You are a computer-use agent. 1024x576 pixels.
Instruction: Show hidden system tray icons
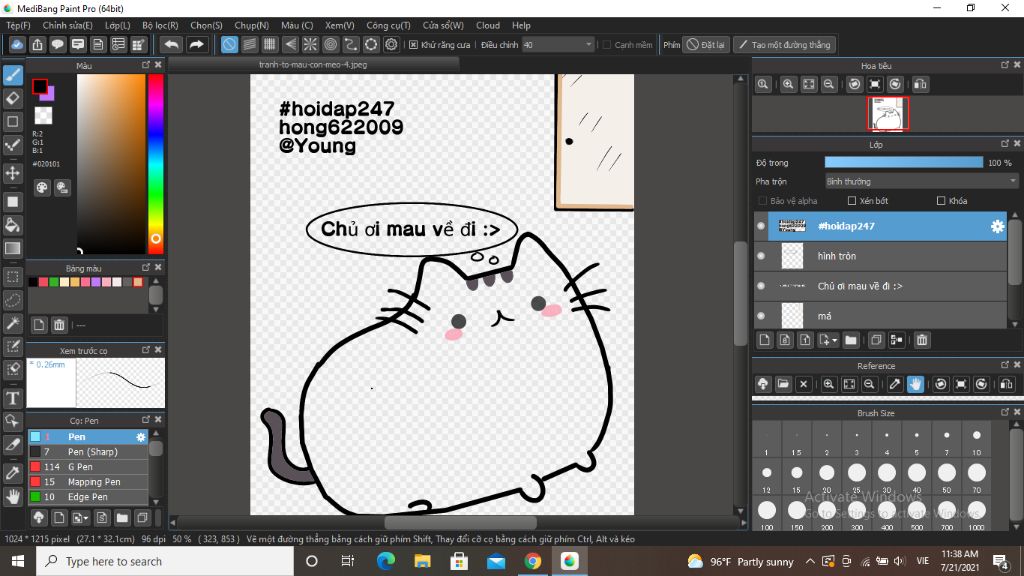click(810, 561)
